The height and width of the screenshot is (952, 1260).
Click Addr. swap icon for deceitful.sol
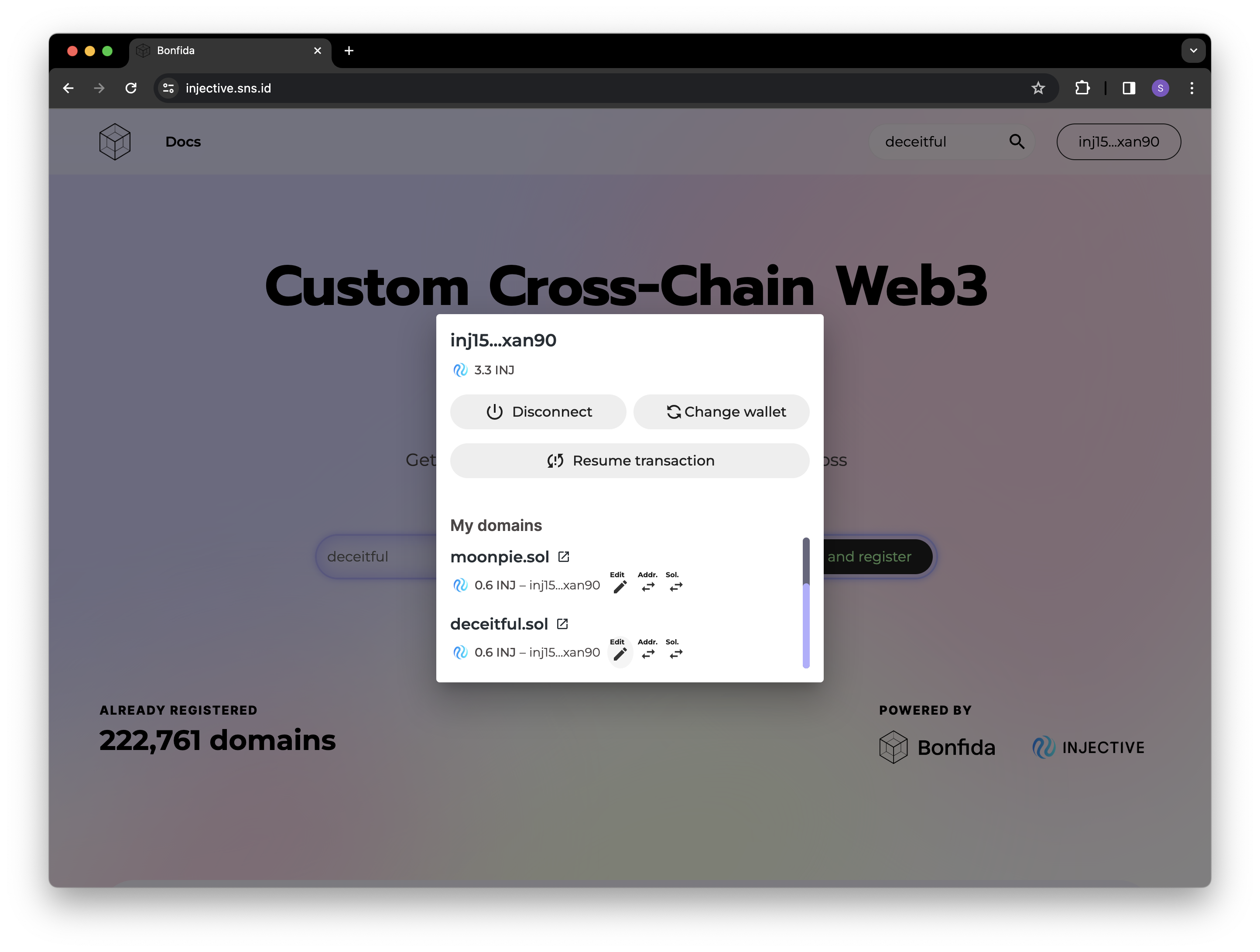coord(648,654)
